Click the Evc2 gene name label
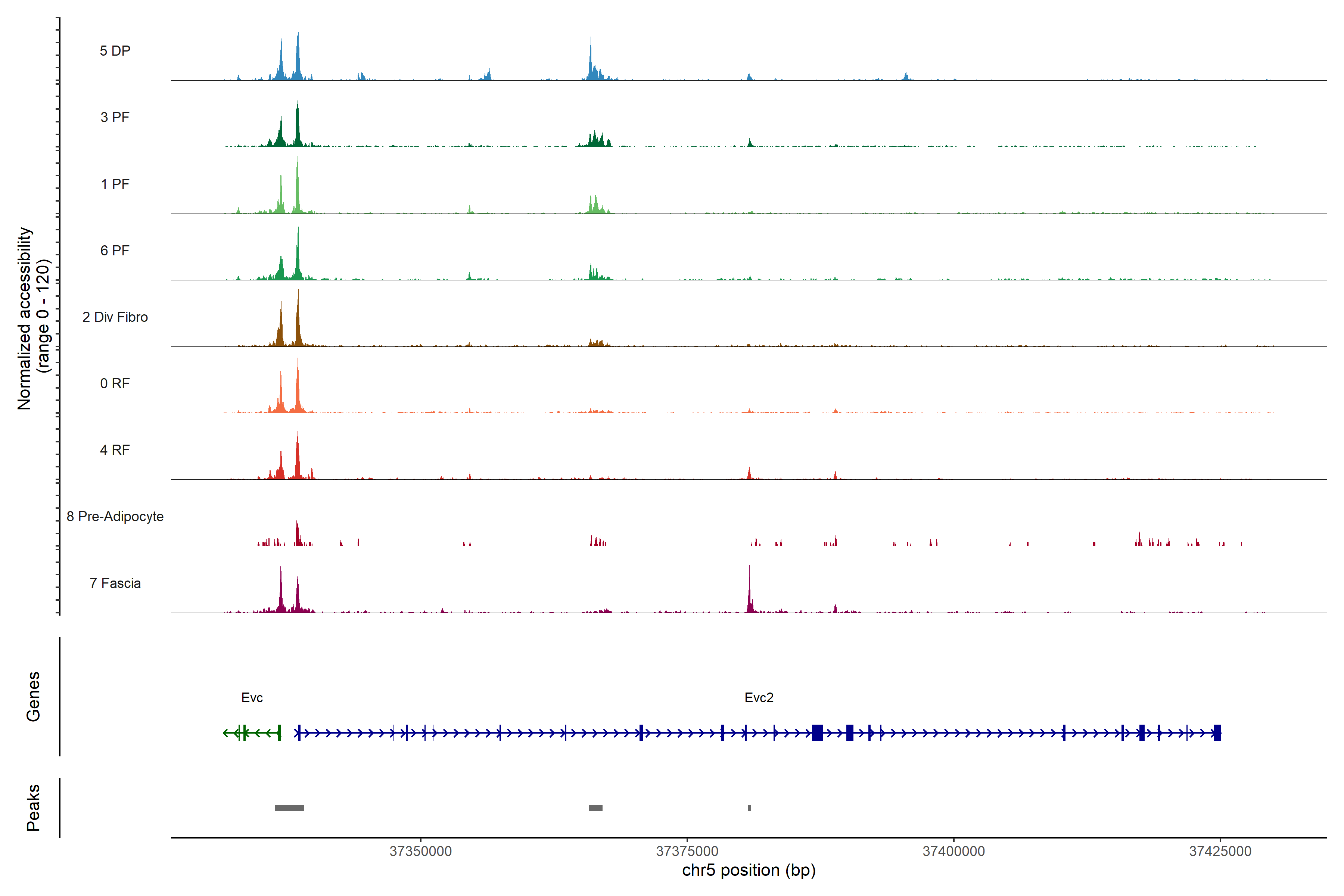Screen dimensions: 1344x896 (759, 698)
